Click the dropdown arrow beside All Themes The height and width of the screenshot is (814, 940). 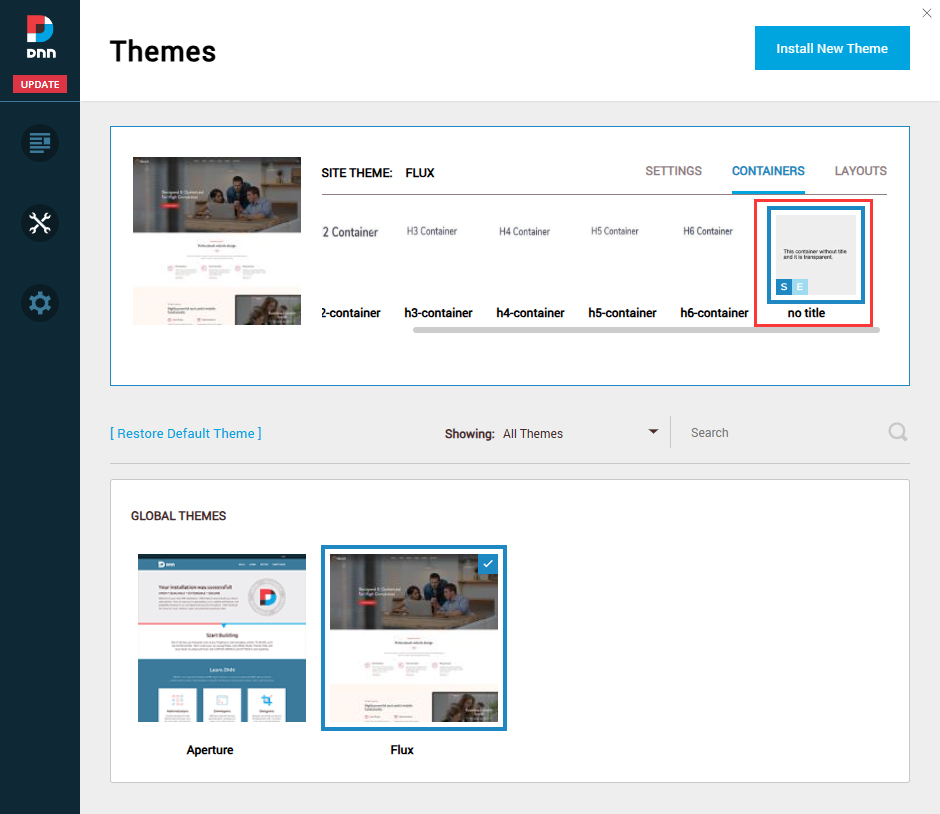(653, 432)
